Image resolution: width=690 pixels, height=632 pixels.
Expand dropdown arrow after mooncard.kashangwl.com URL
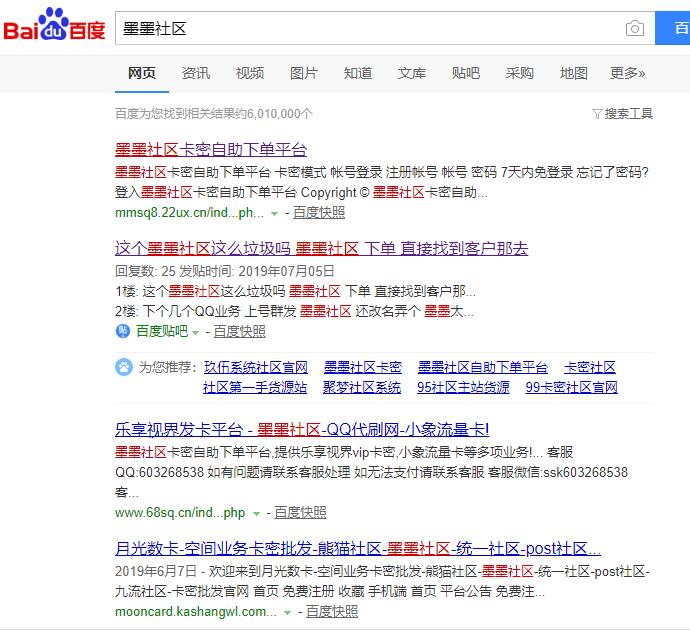click(x=288, y=613)
